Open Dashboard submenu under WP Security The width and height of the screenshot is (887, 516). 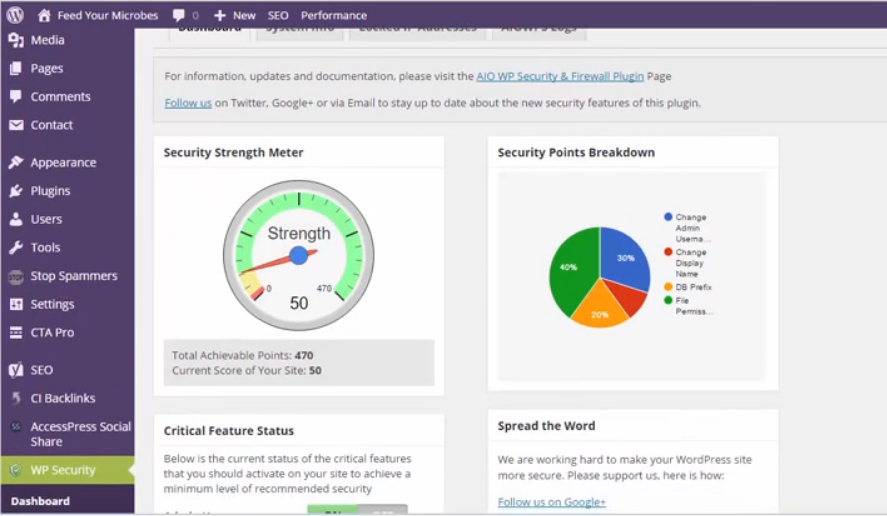coord(40,501)
